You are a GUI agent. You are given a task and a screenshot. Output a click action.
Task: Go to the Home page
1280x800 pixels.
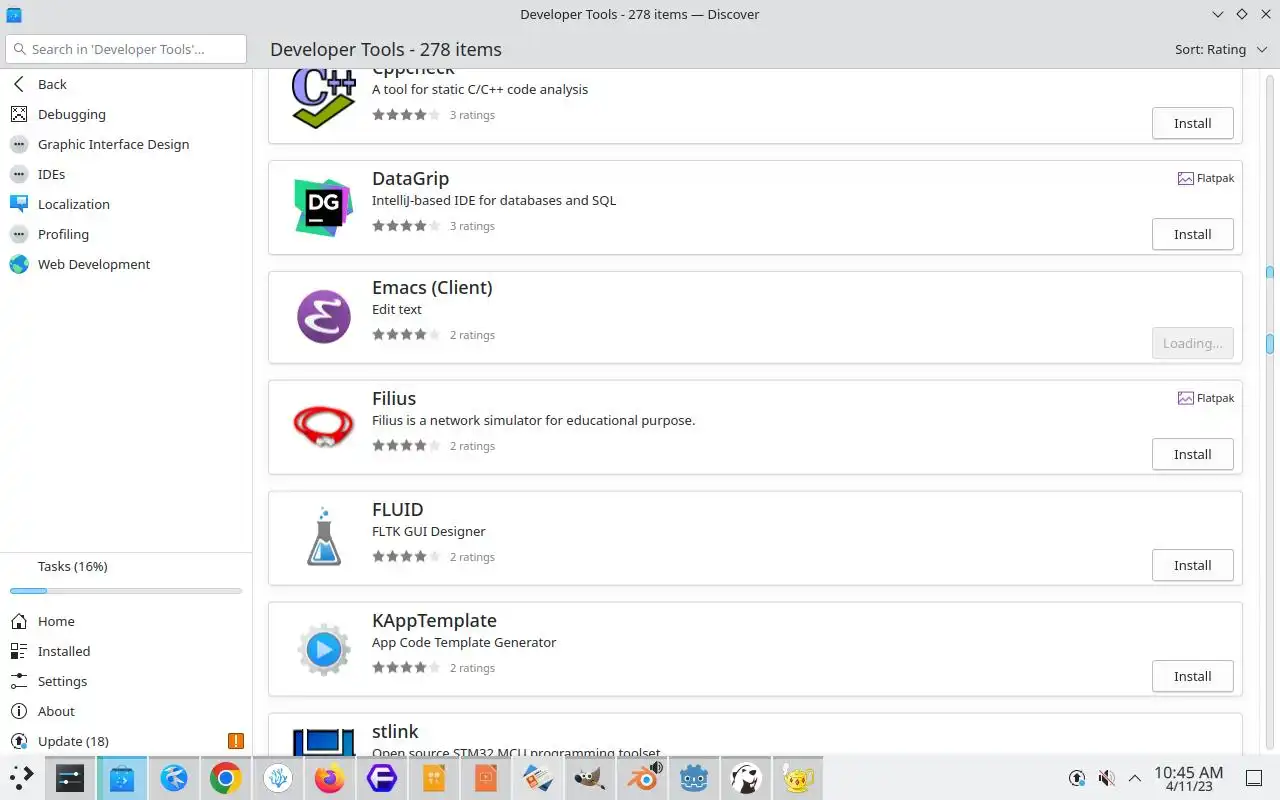(126, 621)
